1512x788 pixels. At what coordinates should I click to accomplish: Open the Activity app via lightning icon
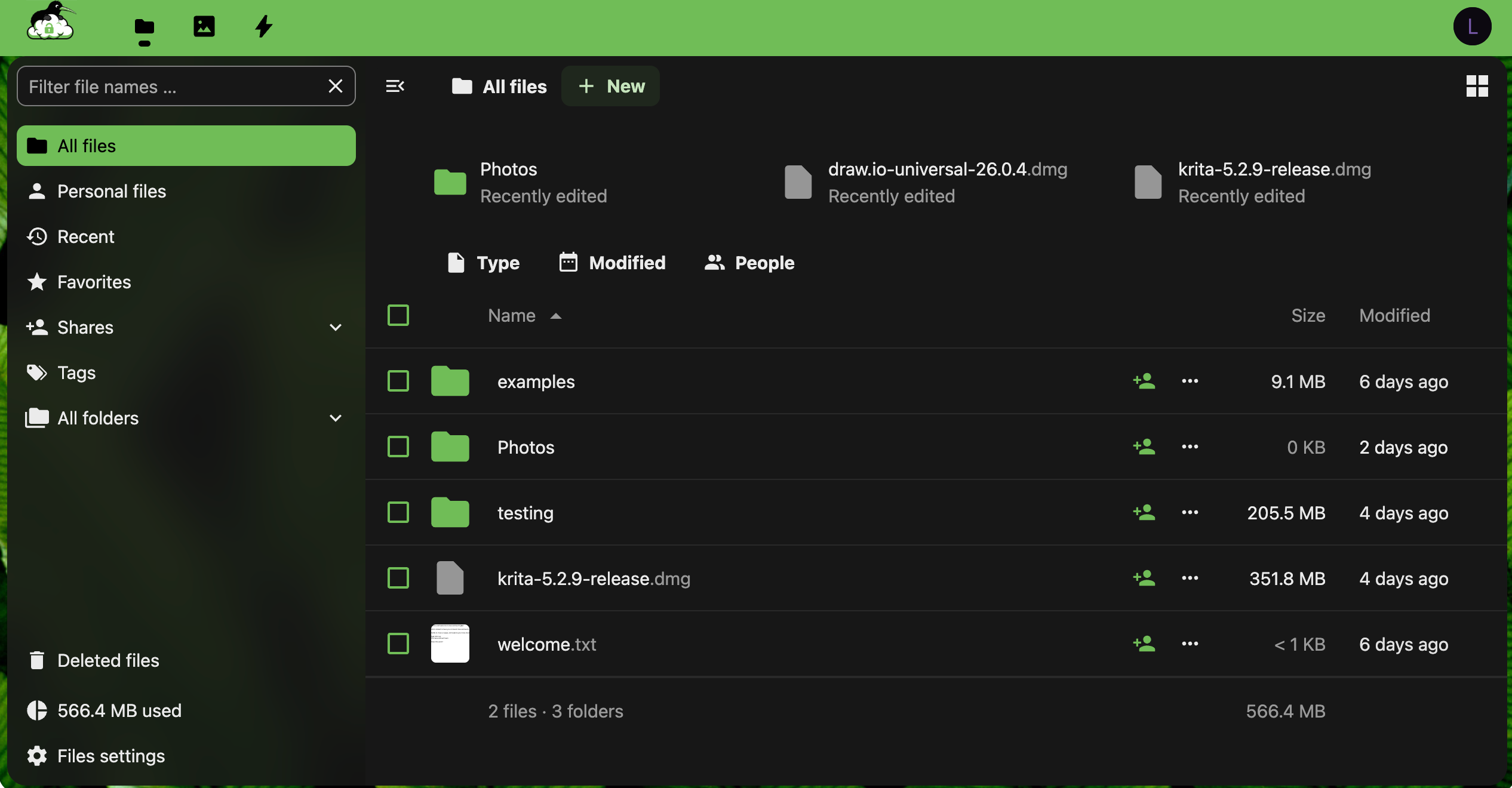[x=263, y=26]
